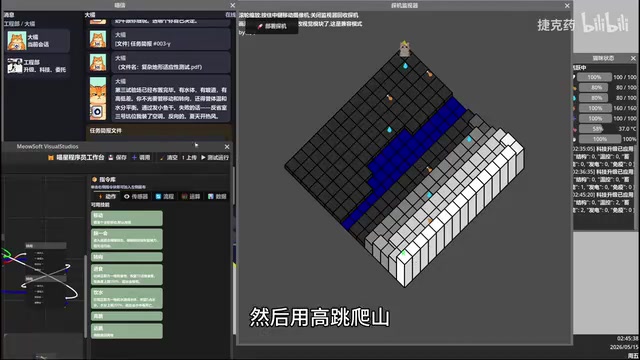Click the water droplet just below the robot cat

pos(405,66)
